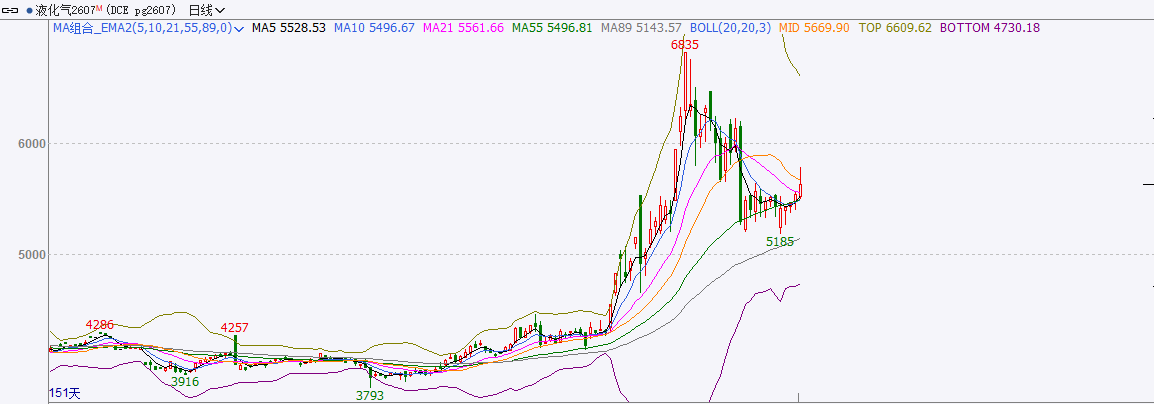
Task: Click the 4257 high price marker
Action: pyautogui.click(x=235, y=327)
